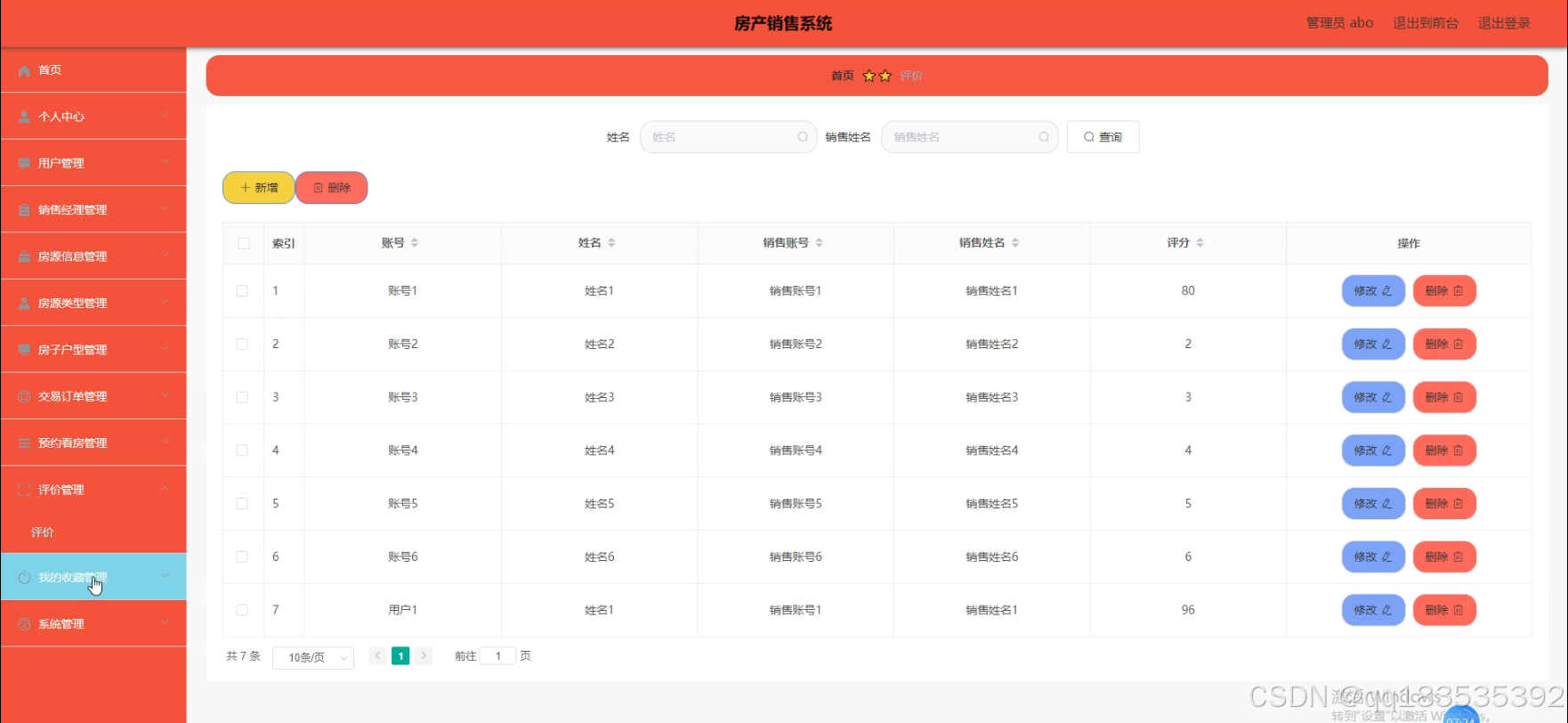Open 房子户型管理 menu

pyautogui.click(x=93, y=350)
